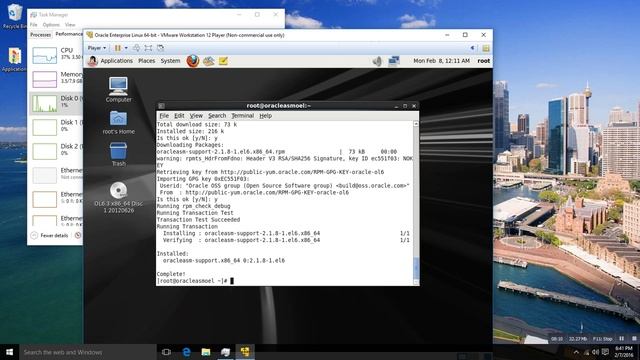Screen dimensions: 640x360
Task: Open Microsoft Edge from taskbar
Action: coord(186,352)
